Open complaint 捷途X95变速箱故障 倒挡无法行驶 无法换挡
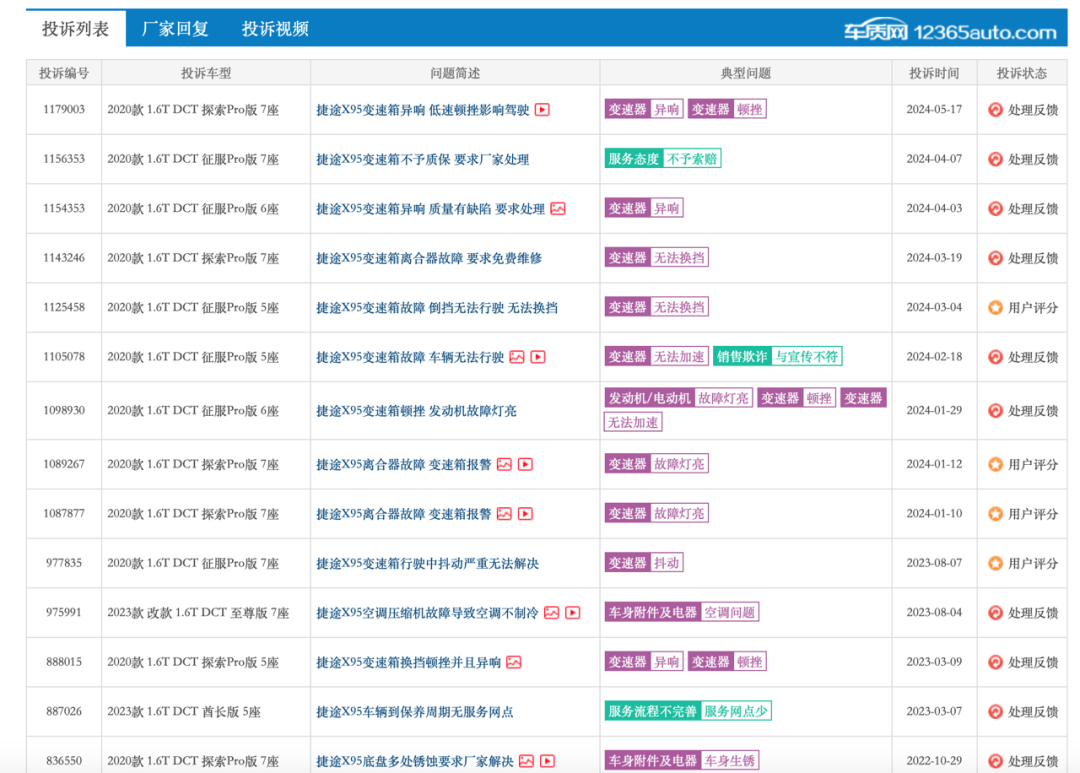 [437, 307]
